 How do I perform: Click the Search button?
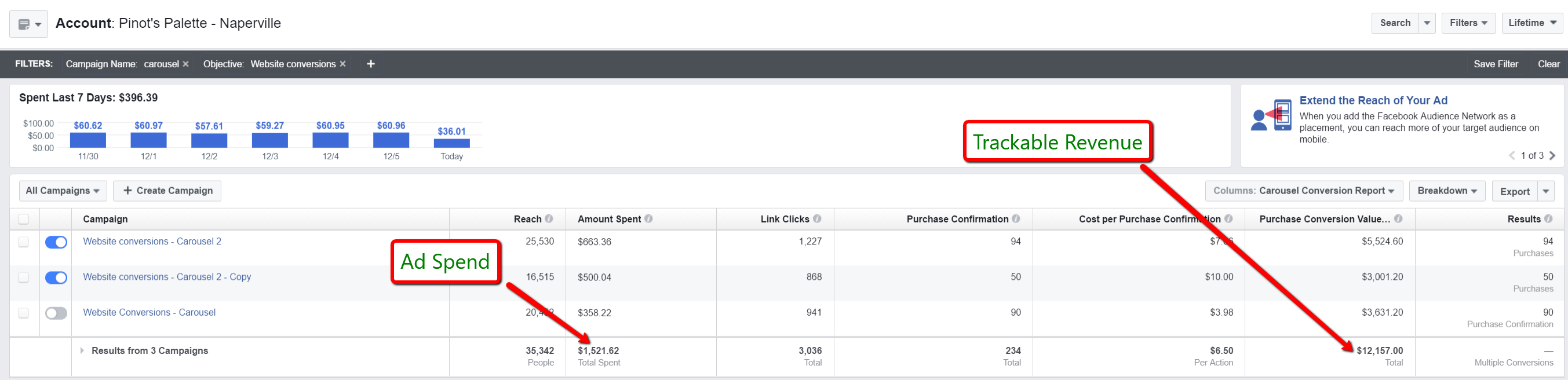click(x=1395, y=23)
